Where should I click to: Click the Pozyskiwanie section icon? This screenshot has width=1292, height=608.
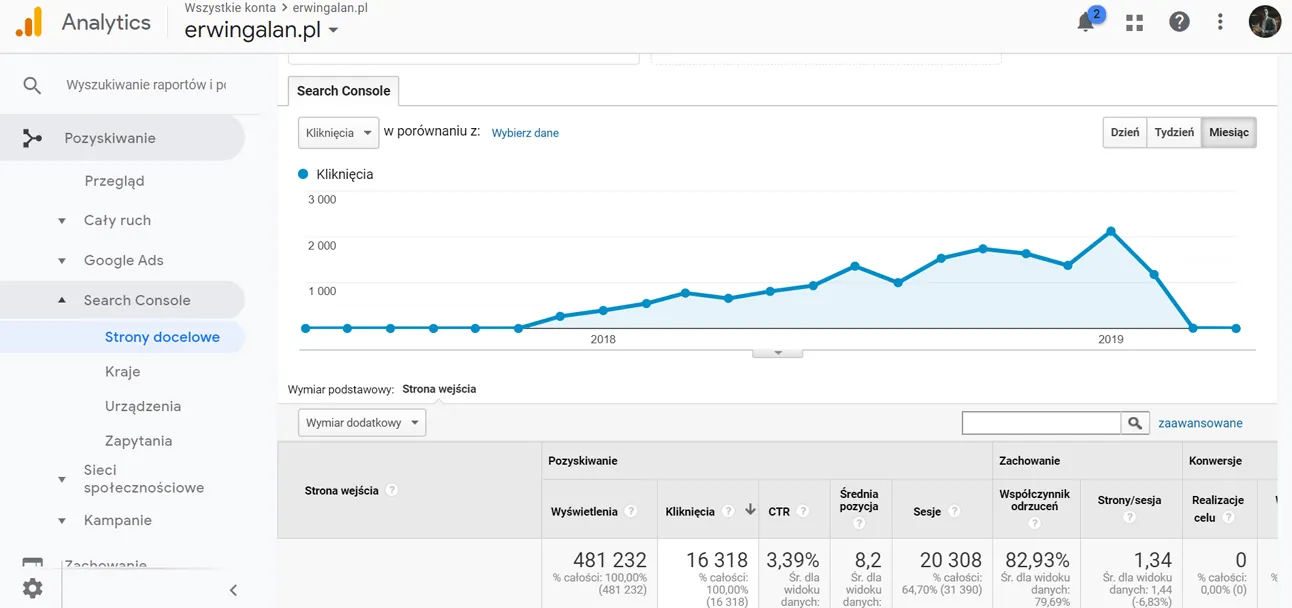[x=32, y=138]
